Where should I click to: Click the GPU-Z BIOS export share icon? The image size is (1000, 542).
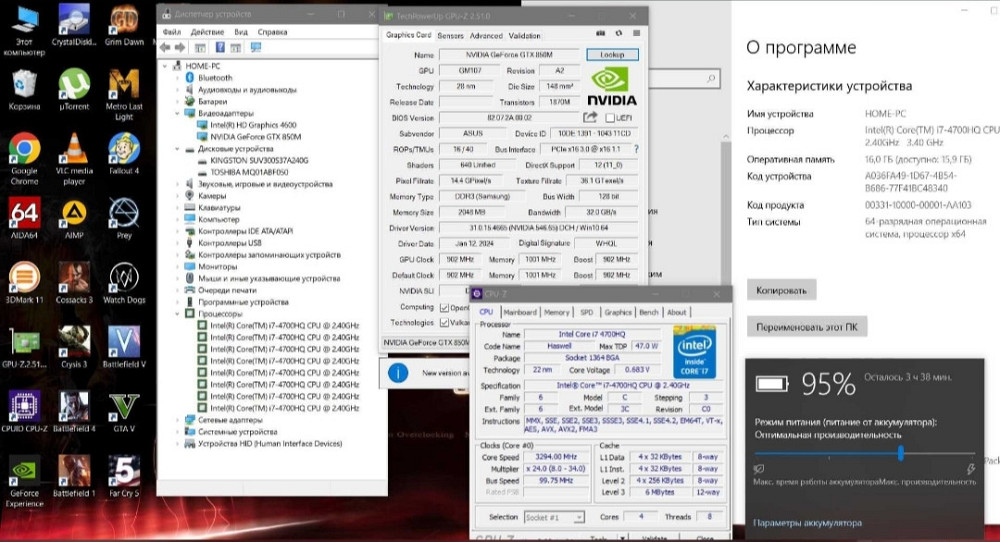591,117
